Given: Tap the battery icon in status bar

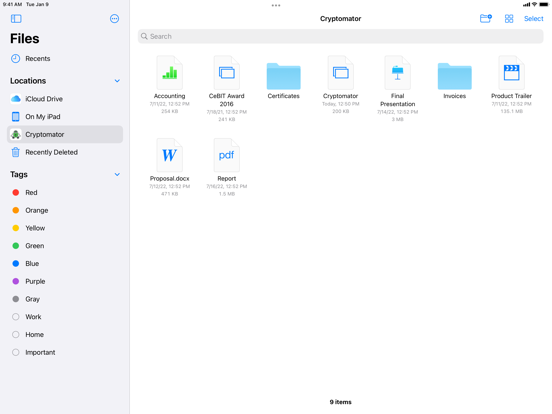Looking at the screenshot, I should click(x=544, y=4).
